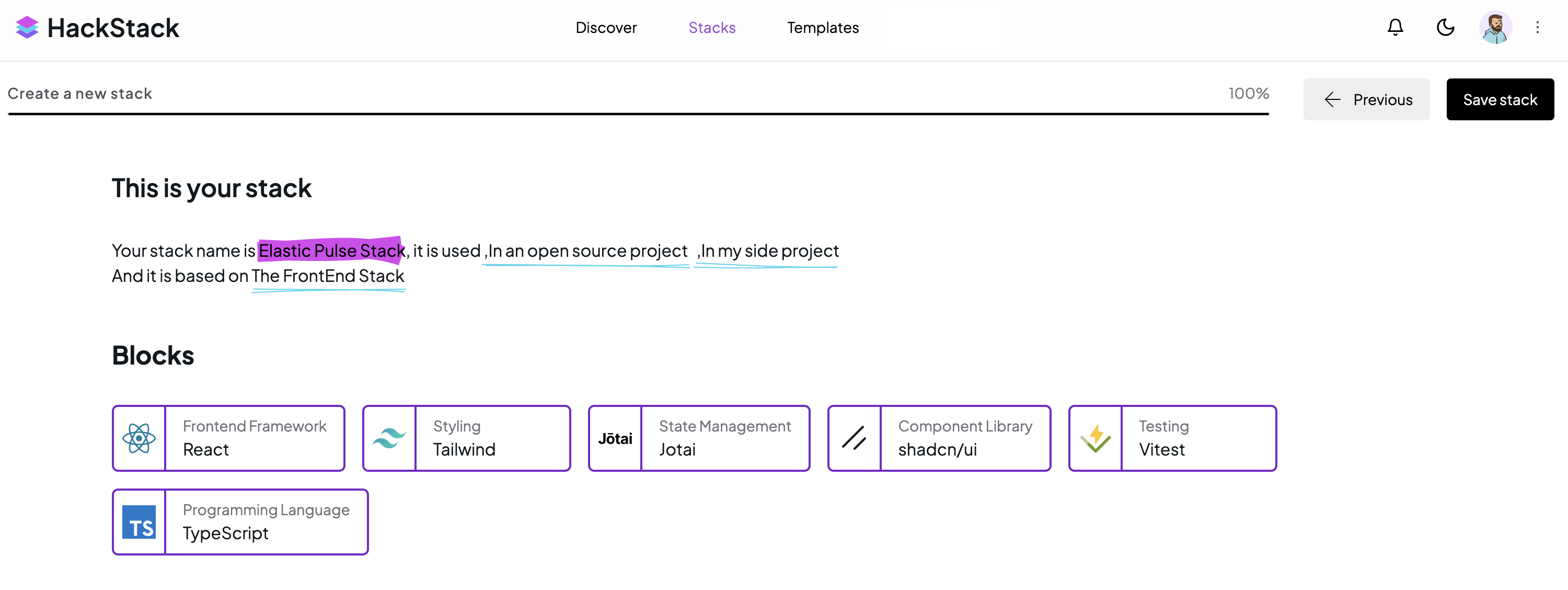
Task: Click the shadcn/ui slash icon
Action: pyautogui.click(x=854, y=438)
